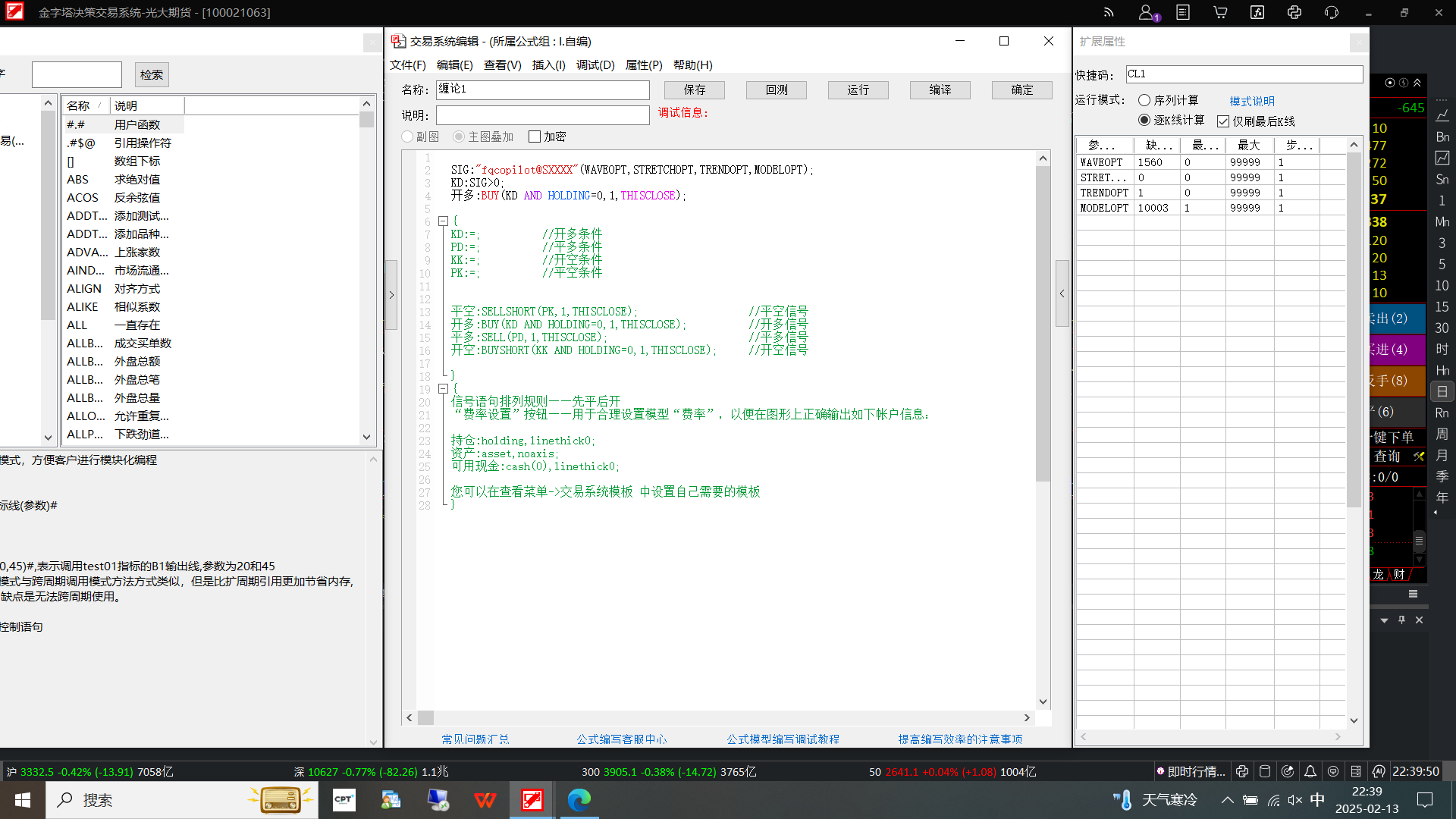The image size is (1456, 819).
Task: Click the small left triangle below 年 in sidebar
Action: pos(1435,513)
